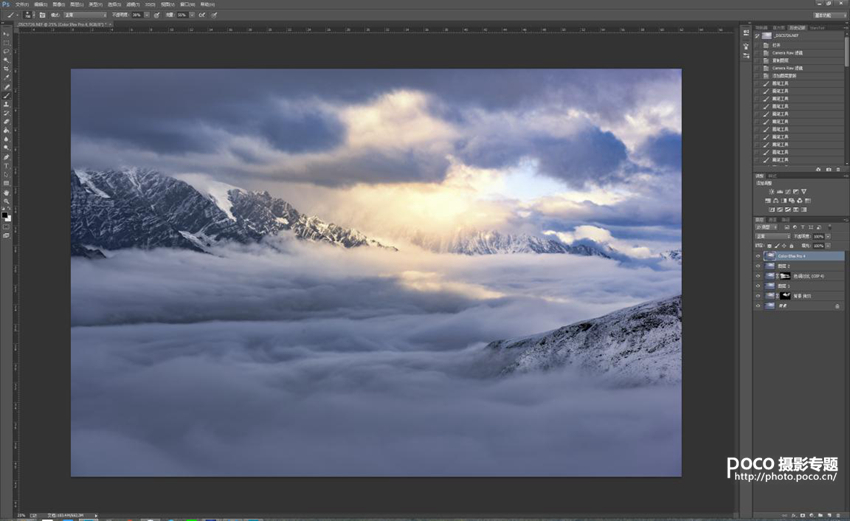The width and height of the screenshot is (850, 521).
Task: Open the layer blend mode dropdown
Action: coord(773,236)
